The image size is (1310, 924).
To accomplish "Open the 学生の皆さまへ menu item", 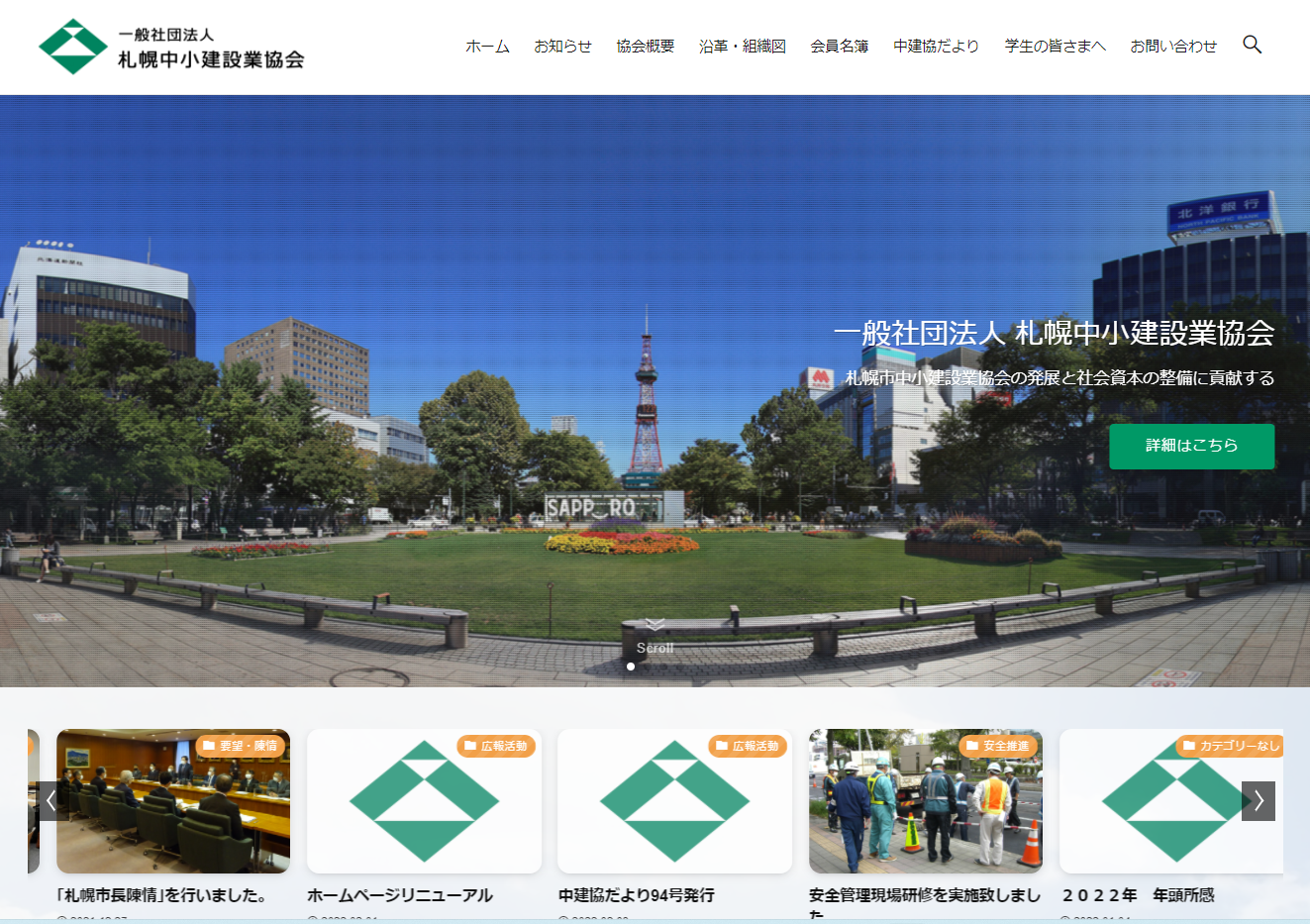I will 1055,47.
